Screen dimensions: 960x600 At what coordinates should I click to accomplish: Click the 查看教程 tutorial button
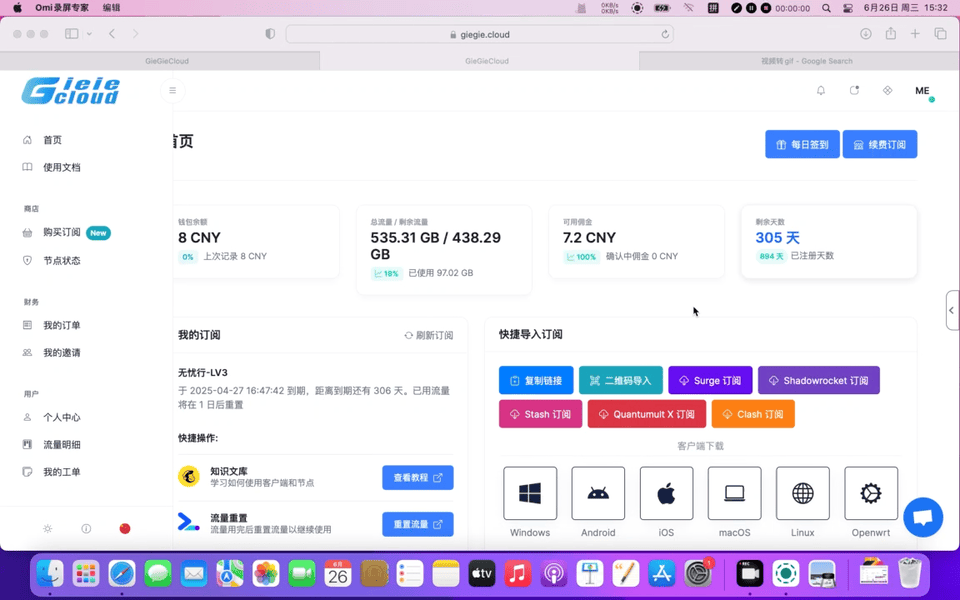[418, 478]
